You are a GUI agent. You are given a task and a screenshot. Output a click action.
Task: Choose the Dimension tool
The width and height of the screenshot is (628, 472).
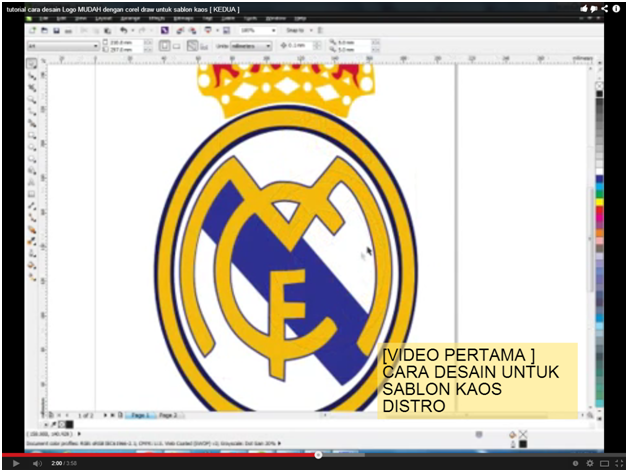pyautogui.click(x=32, y=206)
